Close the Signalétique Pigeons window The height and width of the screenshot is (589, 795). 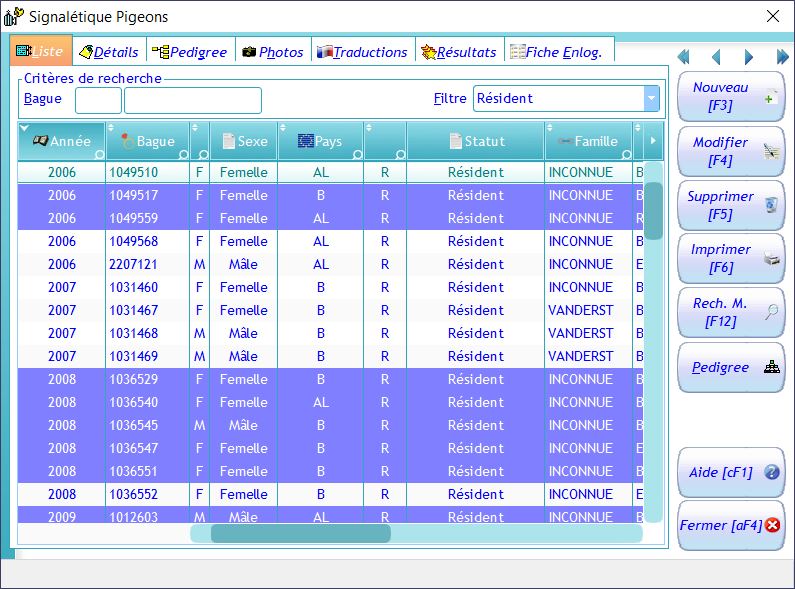coord(773,16)
